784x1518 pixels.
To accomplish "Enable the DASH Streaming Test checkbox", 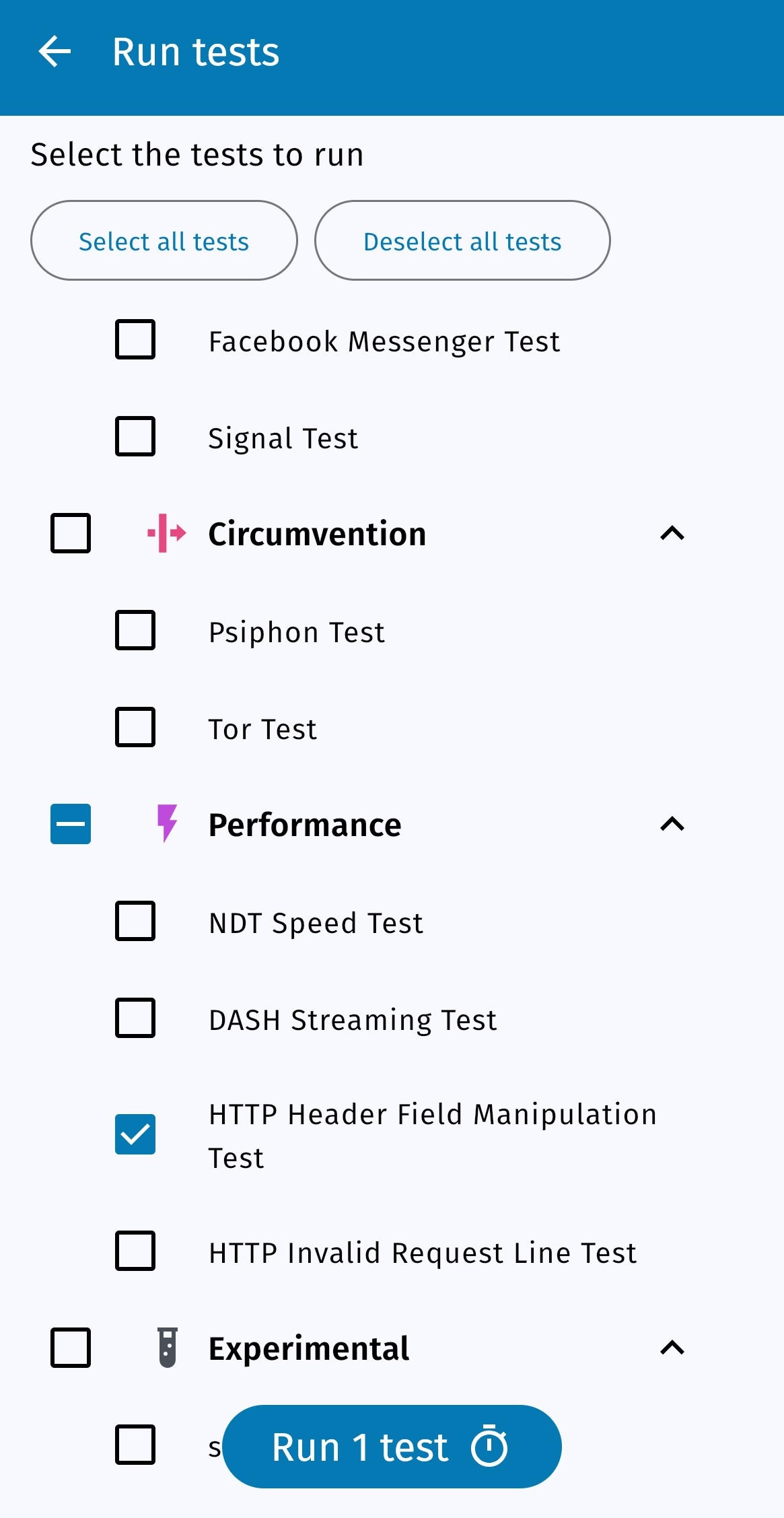I will click(x=135, y=1018).
